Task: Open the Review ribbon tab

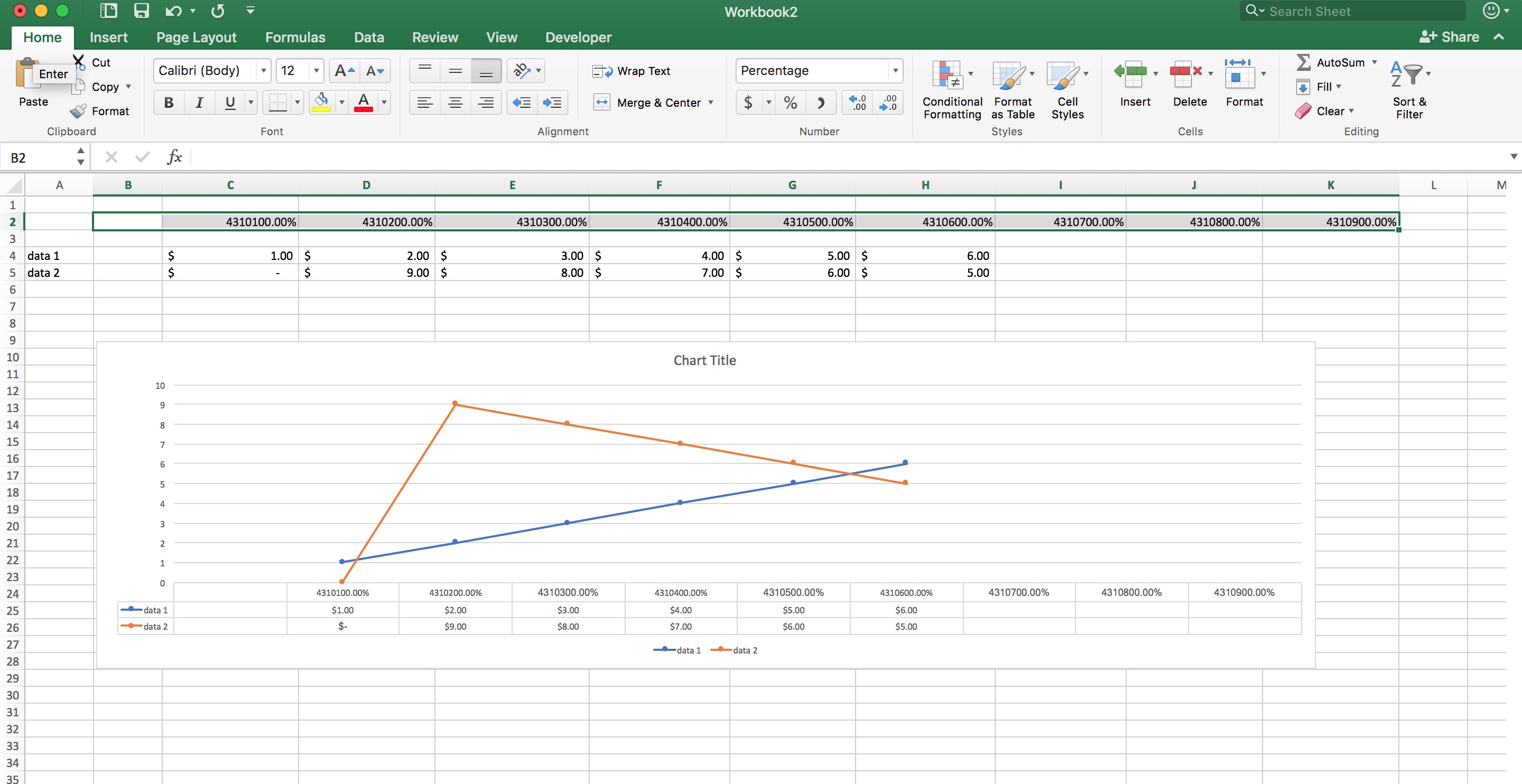Action: coord(435,37)
